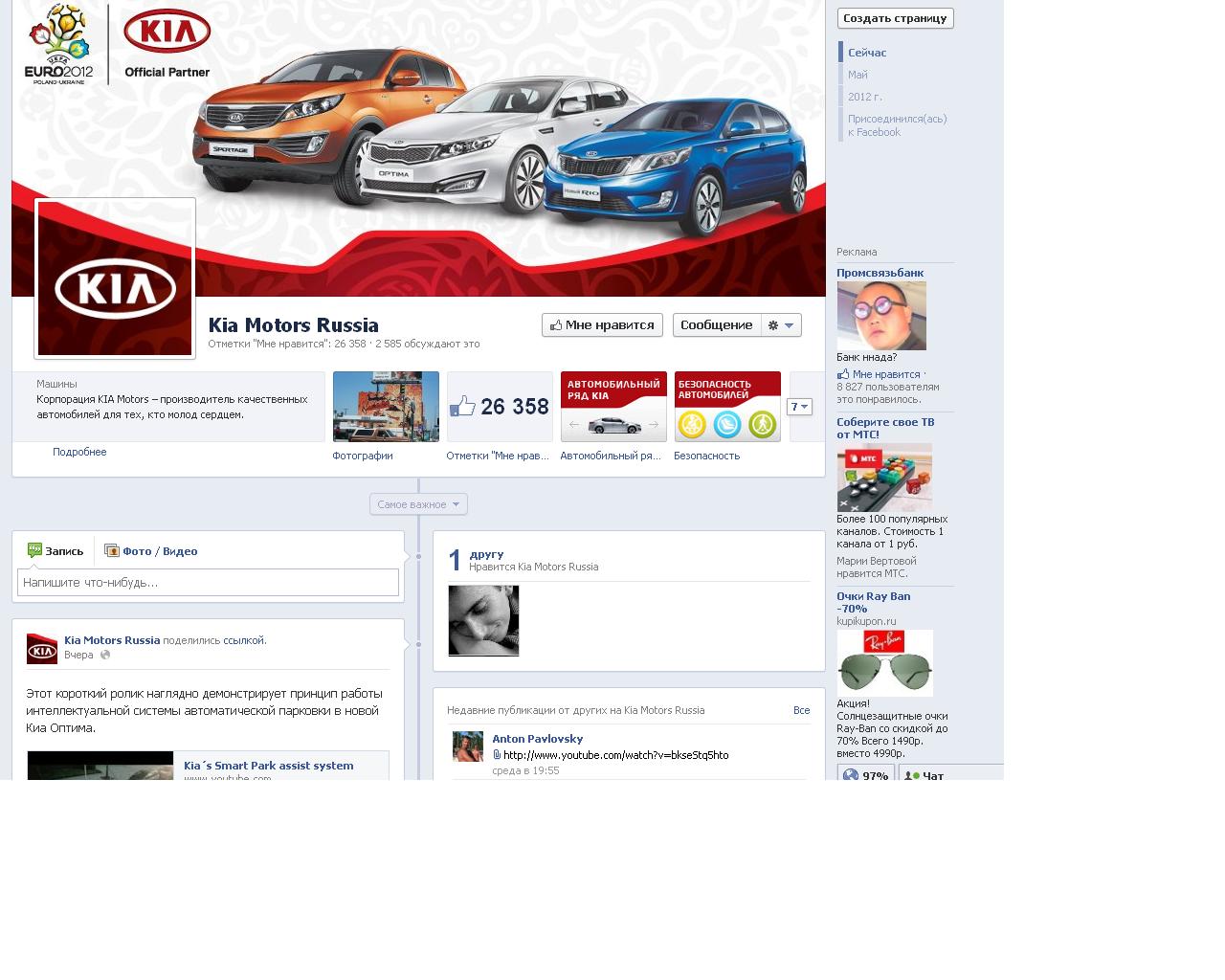The height and width of the screenshot is (980, 1225).
Task: Click 'Создать страницу' button
Action: pos(895,18)
